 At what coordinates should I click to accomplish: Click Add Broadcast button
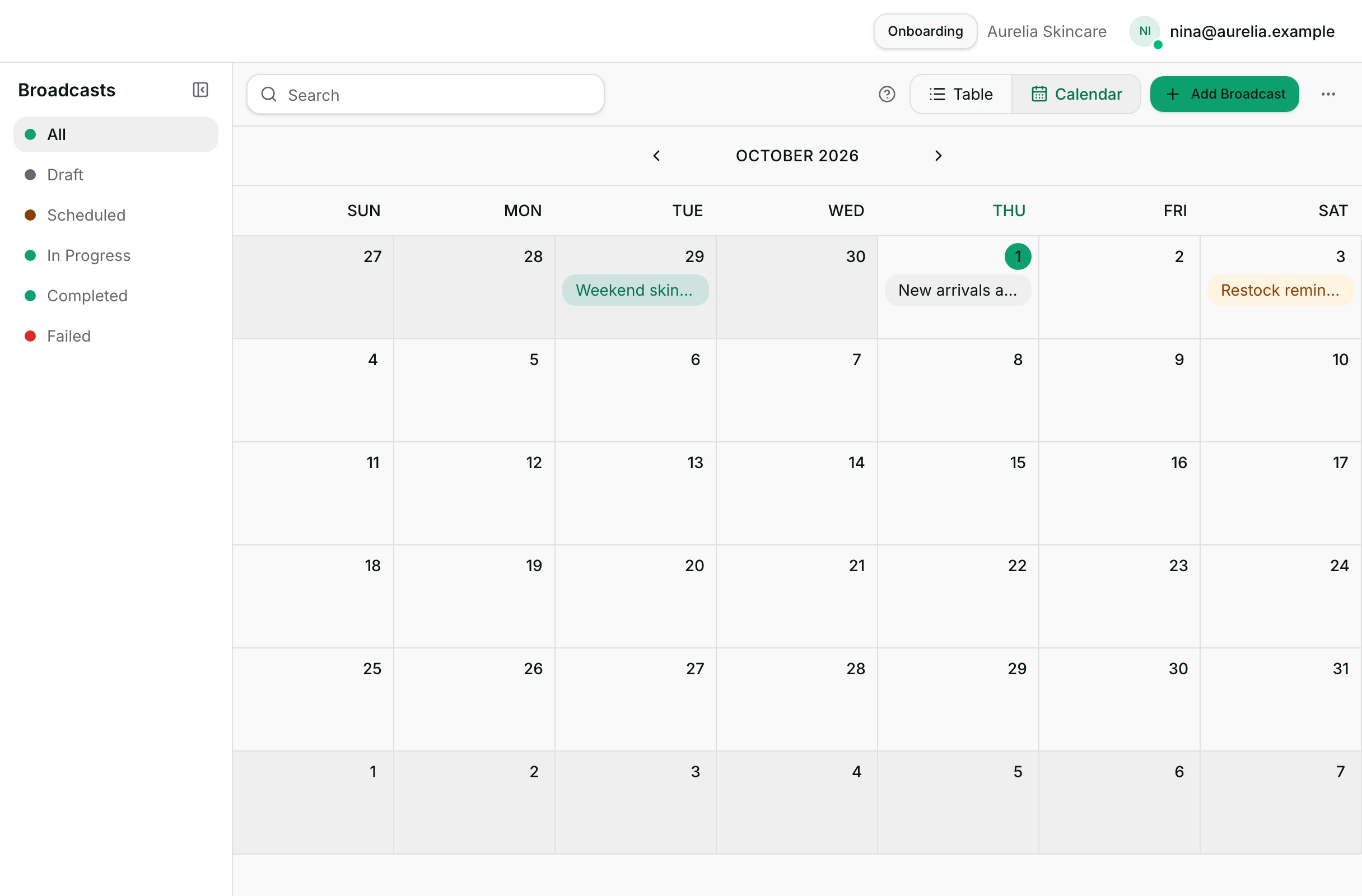point(1225,94)
